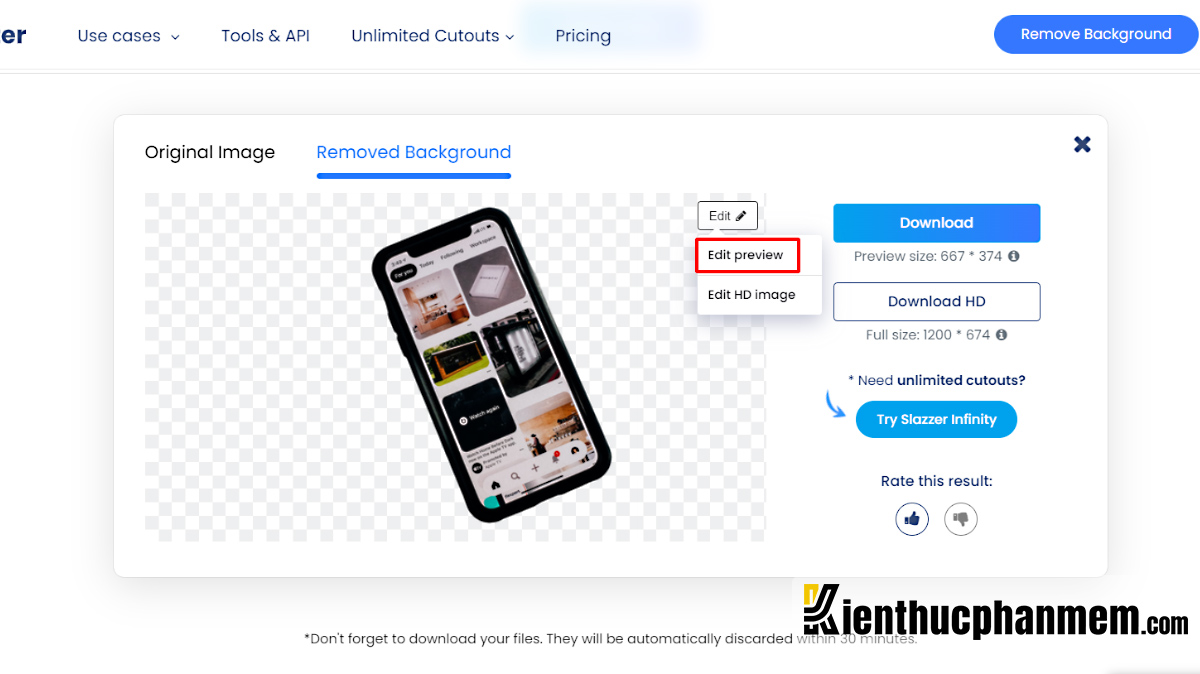1200x674 pixels.
Task: Click info icon beside Full size
Action: 1001,335
